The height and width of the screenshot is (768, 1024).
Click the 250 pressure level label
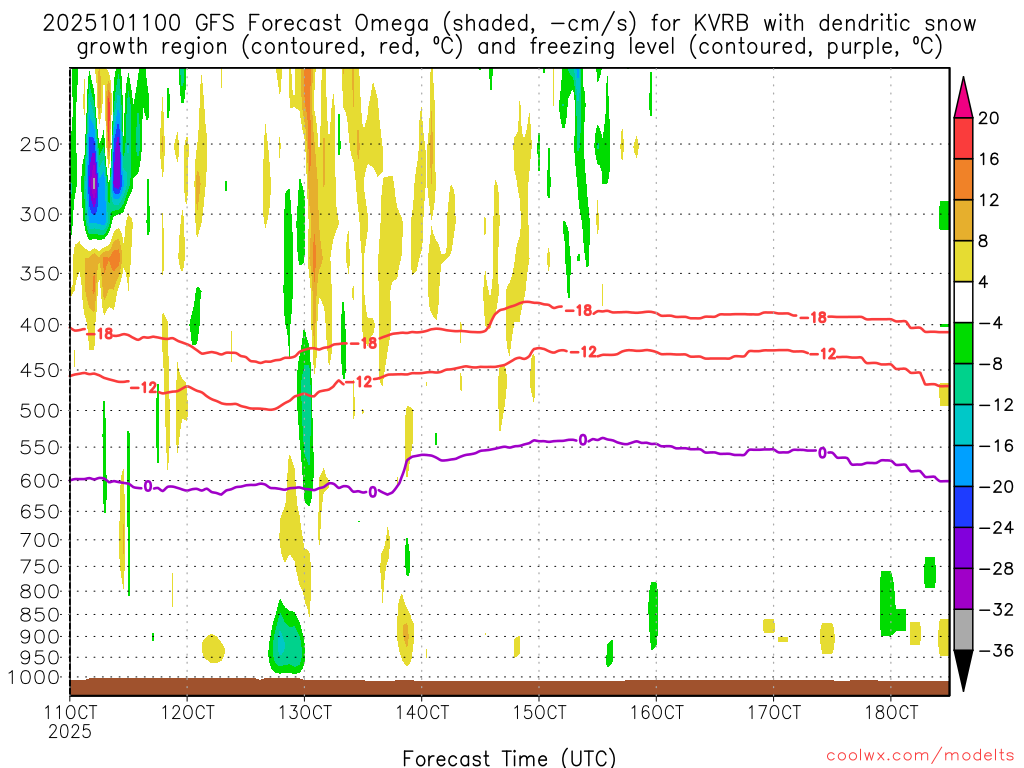coord(40,144)
